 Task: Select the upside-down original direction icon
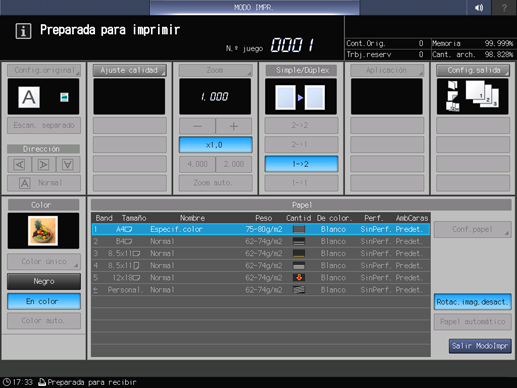coord(68,164)
